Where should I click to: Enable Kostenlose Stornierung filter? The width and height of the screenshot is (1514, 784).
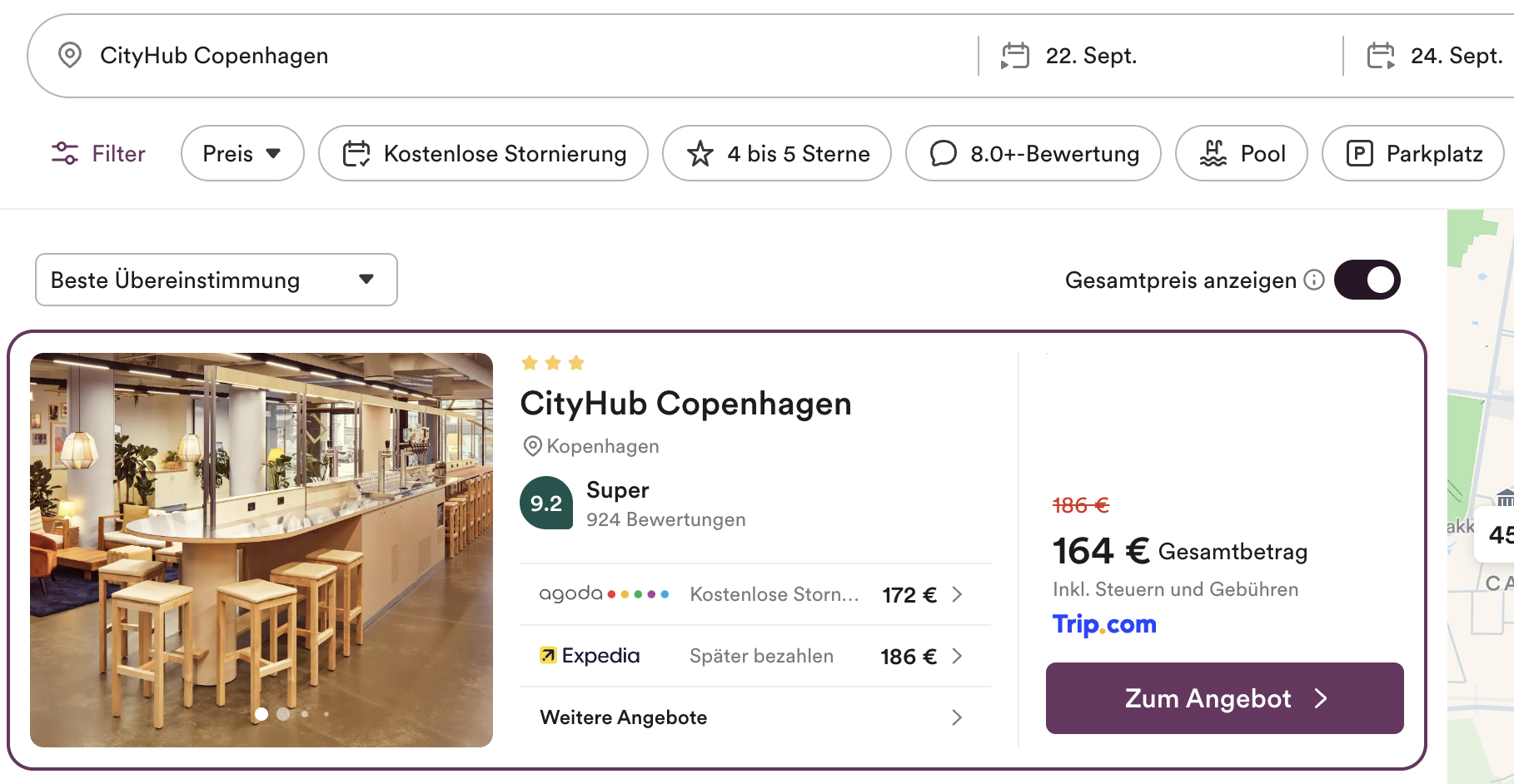click(483, 153)
